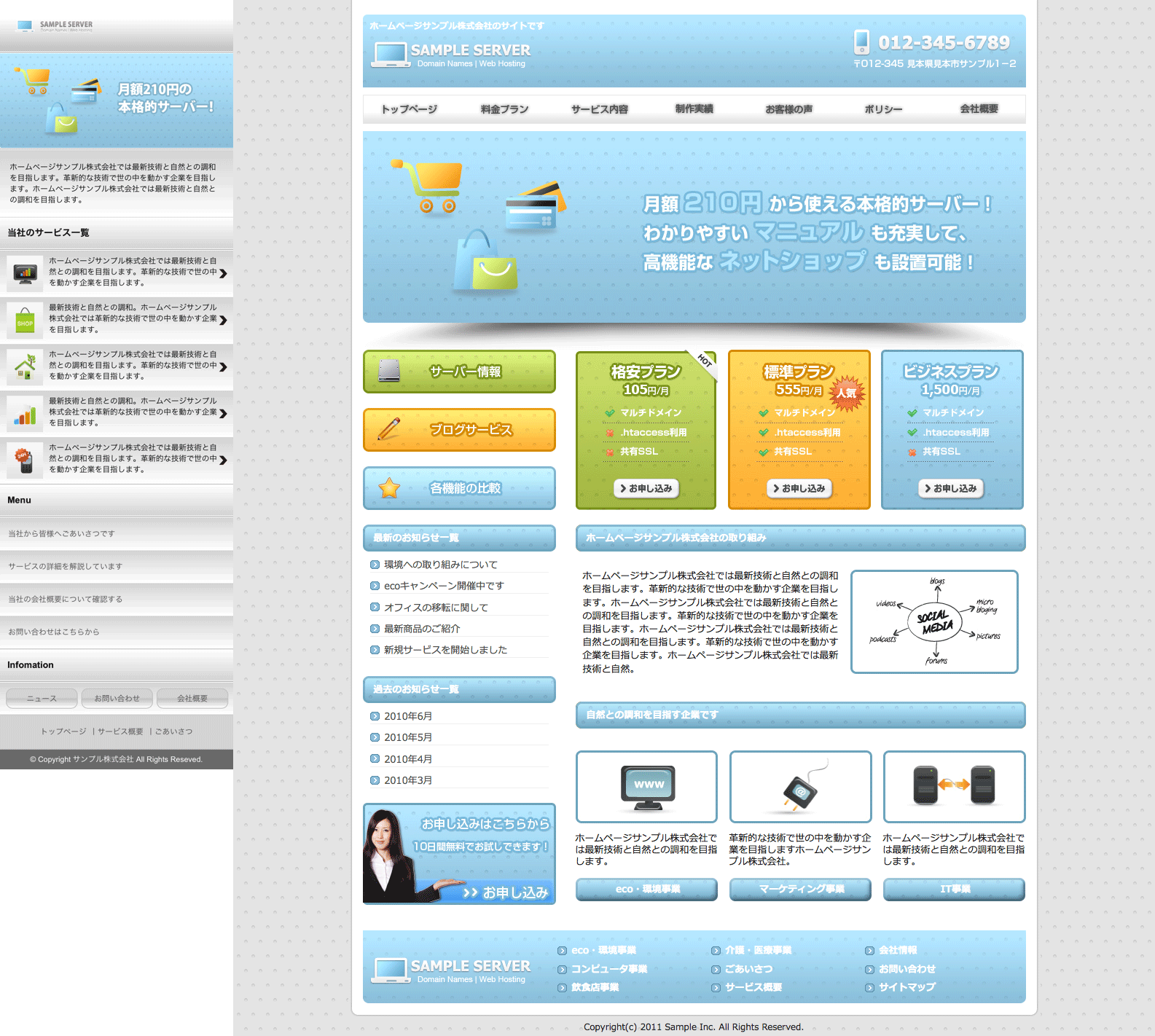1155x1036 pixels.
Task: Open the 会社概要 navigation menu item
Action: click(979, 109)
